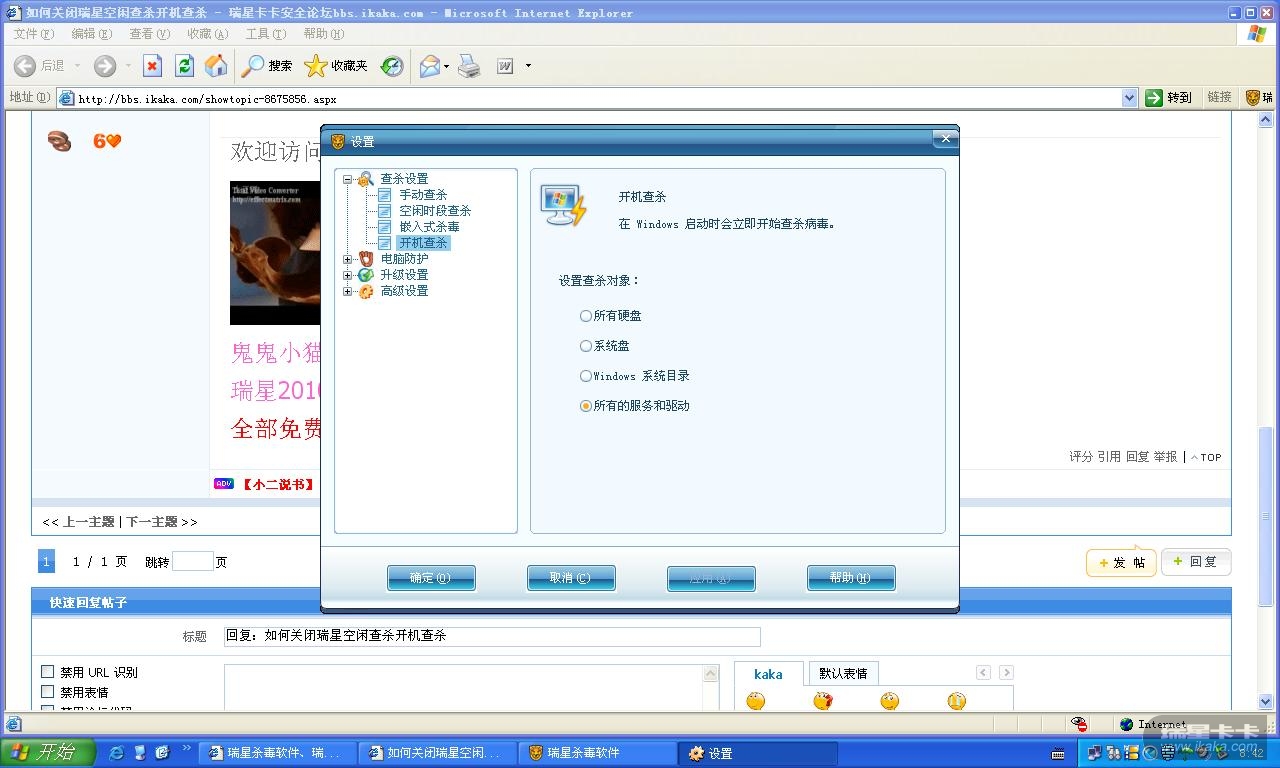Open the 文件(F) menu
1280x768 pixels.
click(32, 34)
